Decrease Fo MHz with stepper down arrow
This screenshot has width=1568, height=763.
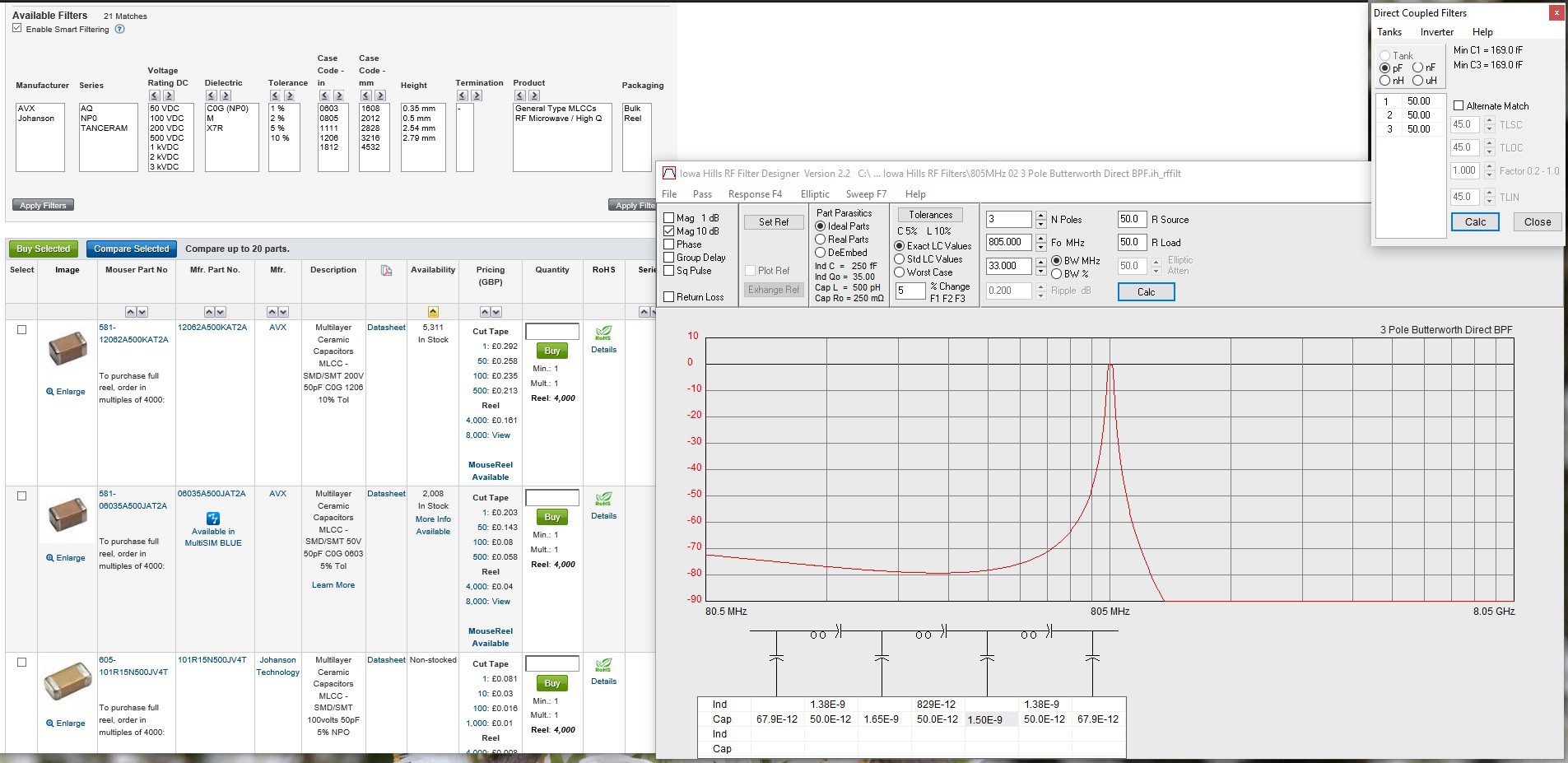(x=1041, y=247)
